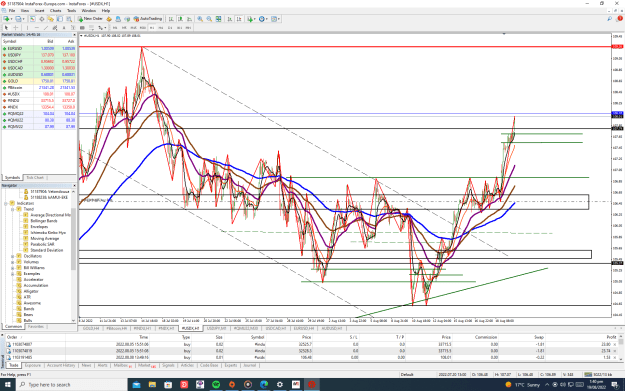Select Parabolic SAR indicator
625x391 pixels.
[42, 244]
